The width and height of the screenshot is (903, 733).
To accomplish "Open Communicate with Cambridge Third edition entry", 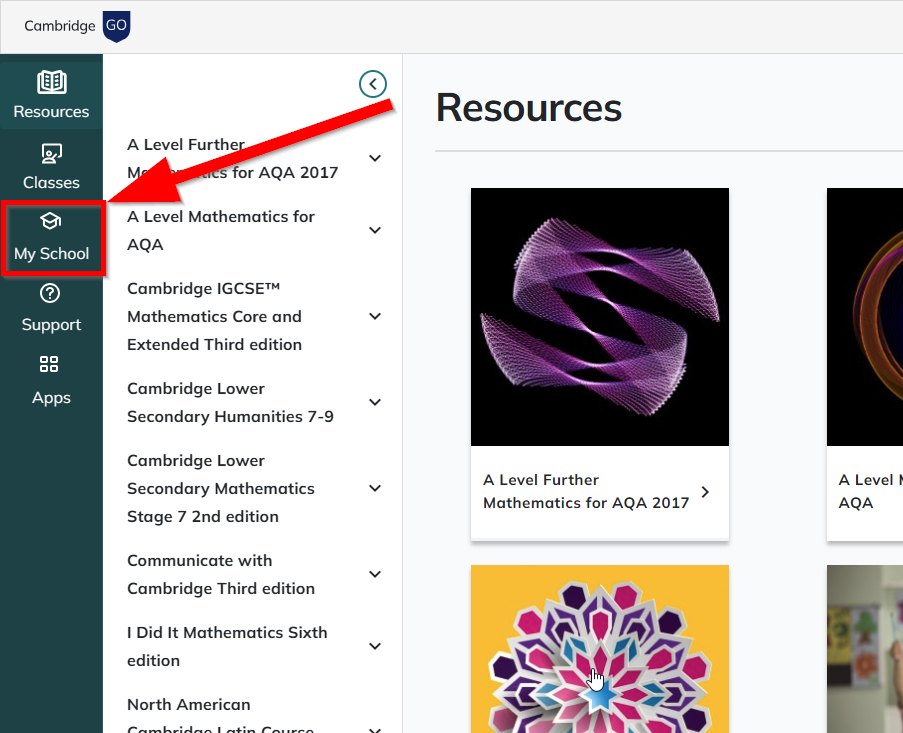I will point(221,575).
